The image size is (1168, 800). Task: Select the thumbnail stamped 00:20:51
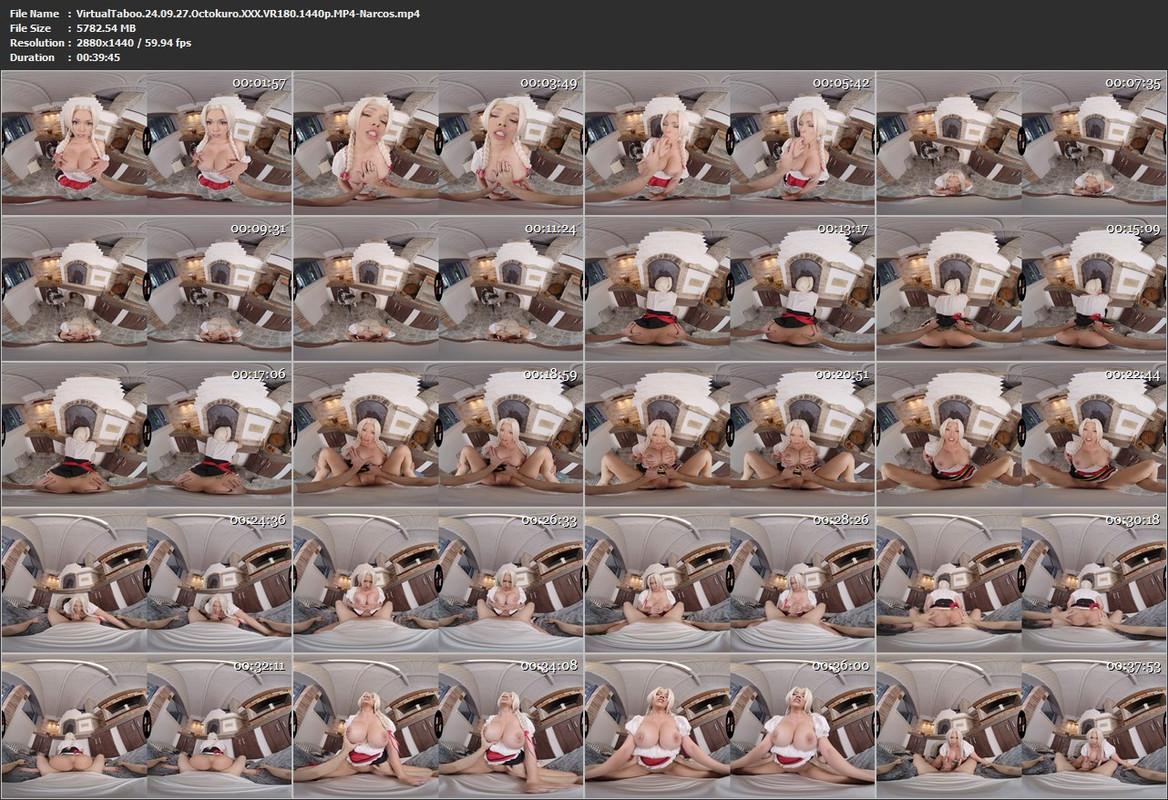[x=730, y=434]
